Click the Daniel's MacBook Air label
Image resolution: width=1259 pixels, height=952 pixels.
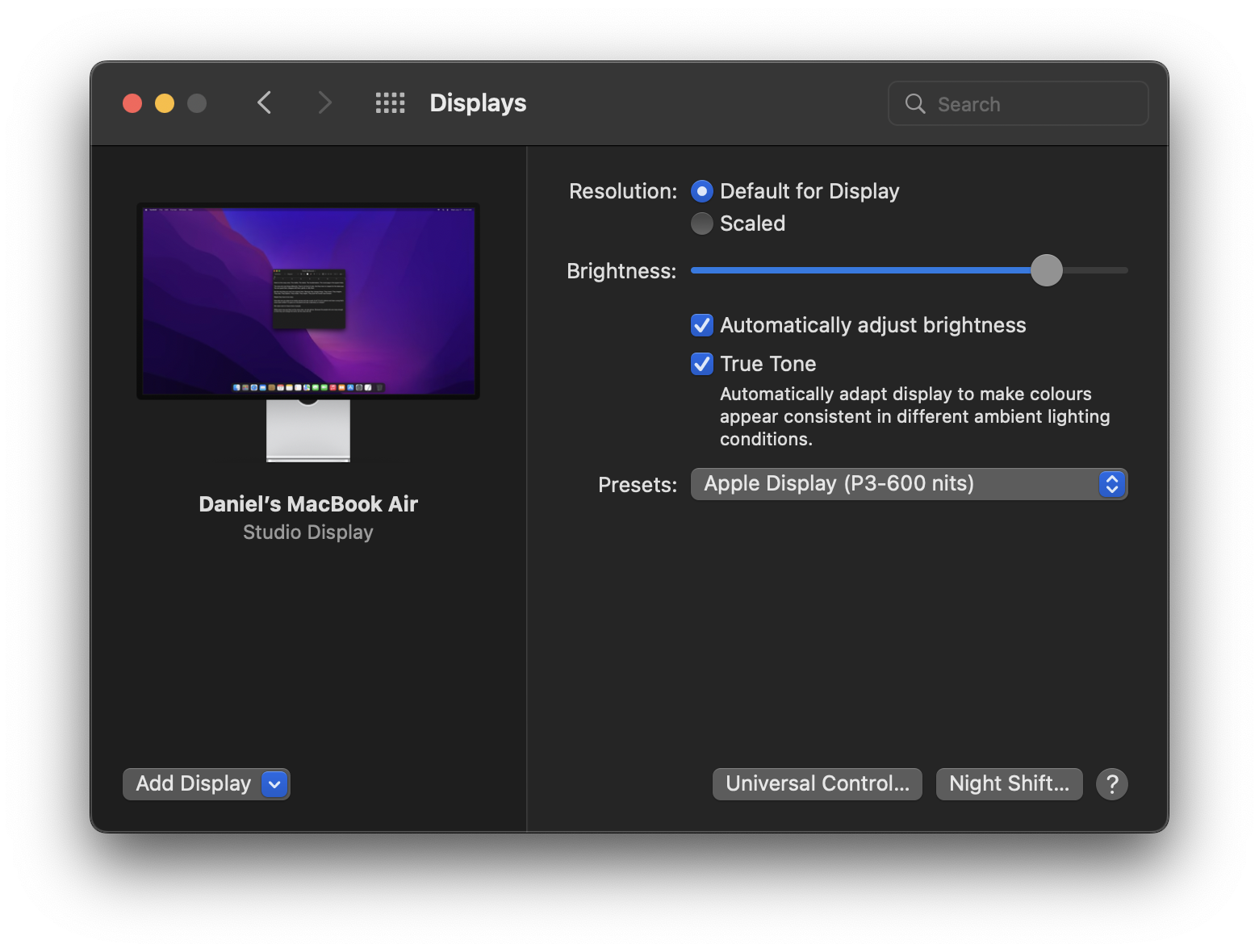(308, 504)
